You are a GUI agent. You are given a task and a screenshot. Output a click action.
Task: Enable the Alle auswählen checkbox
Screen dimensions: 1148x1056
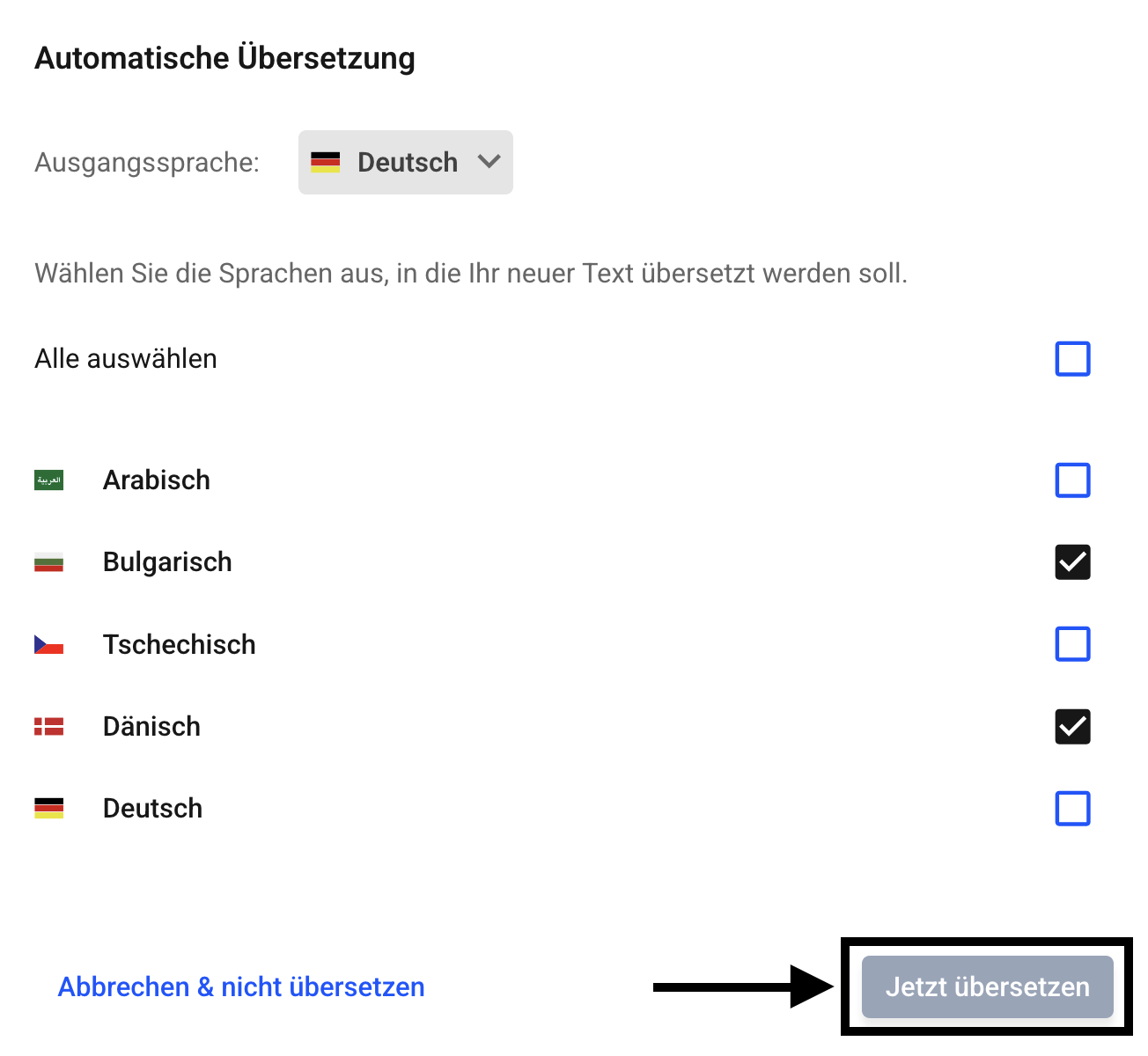(x=1072, y=359)
